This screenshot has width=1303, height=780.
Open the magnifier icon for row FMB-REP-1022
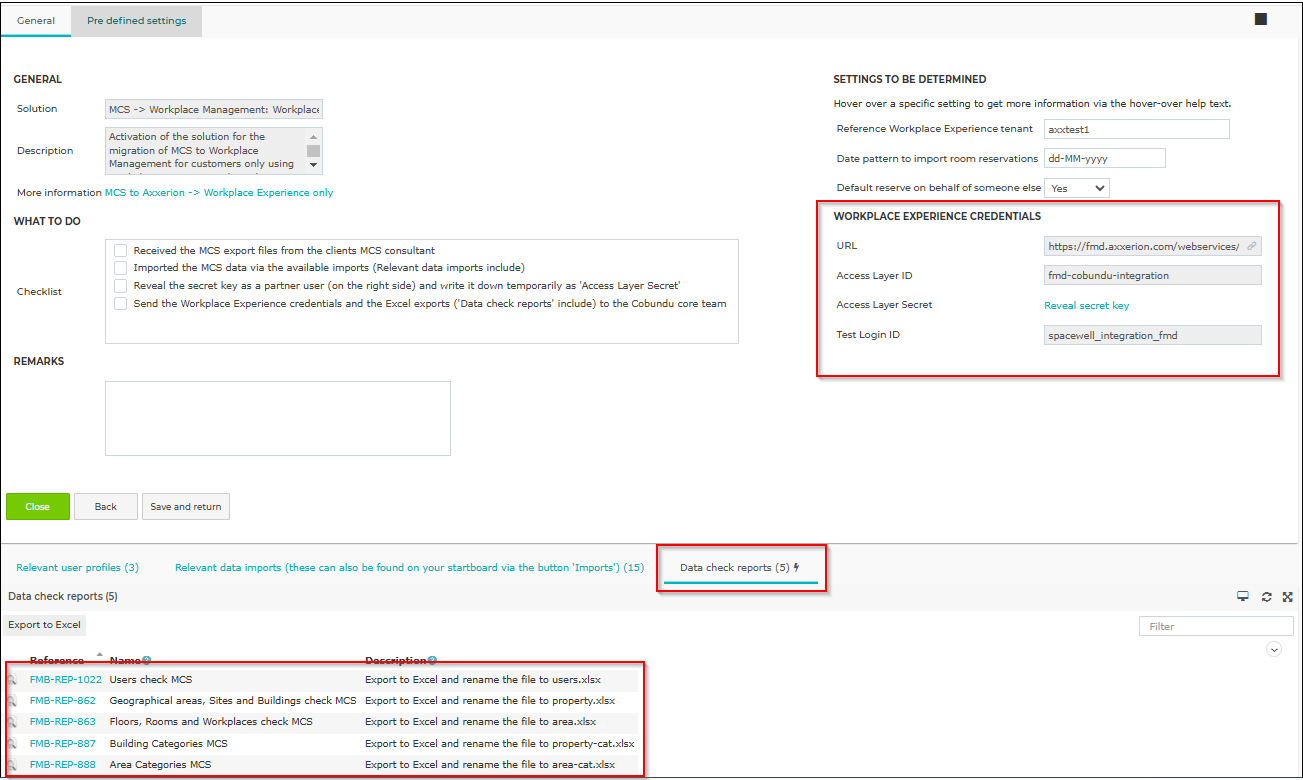[12, 680]
